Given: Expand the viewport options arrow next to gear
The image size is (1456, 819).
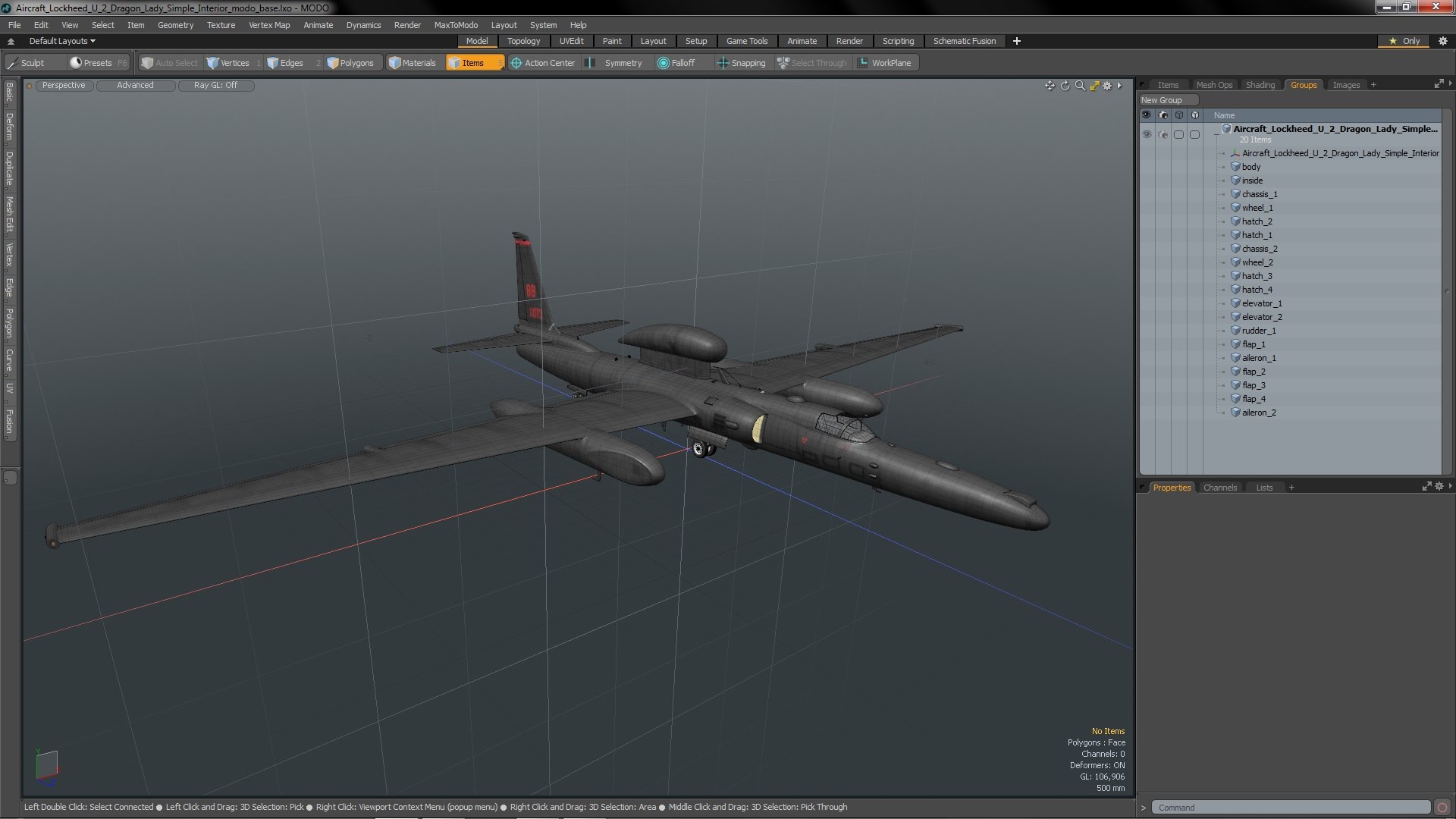Looking at the screenshot, I should [1119, 86].
